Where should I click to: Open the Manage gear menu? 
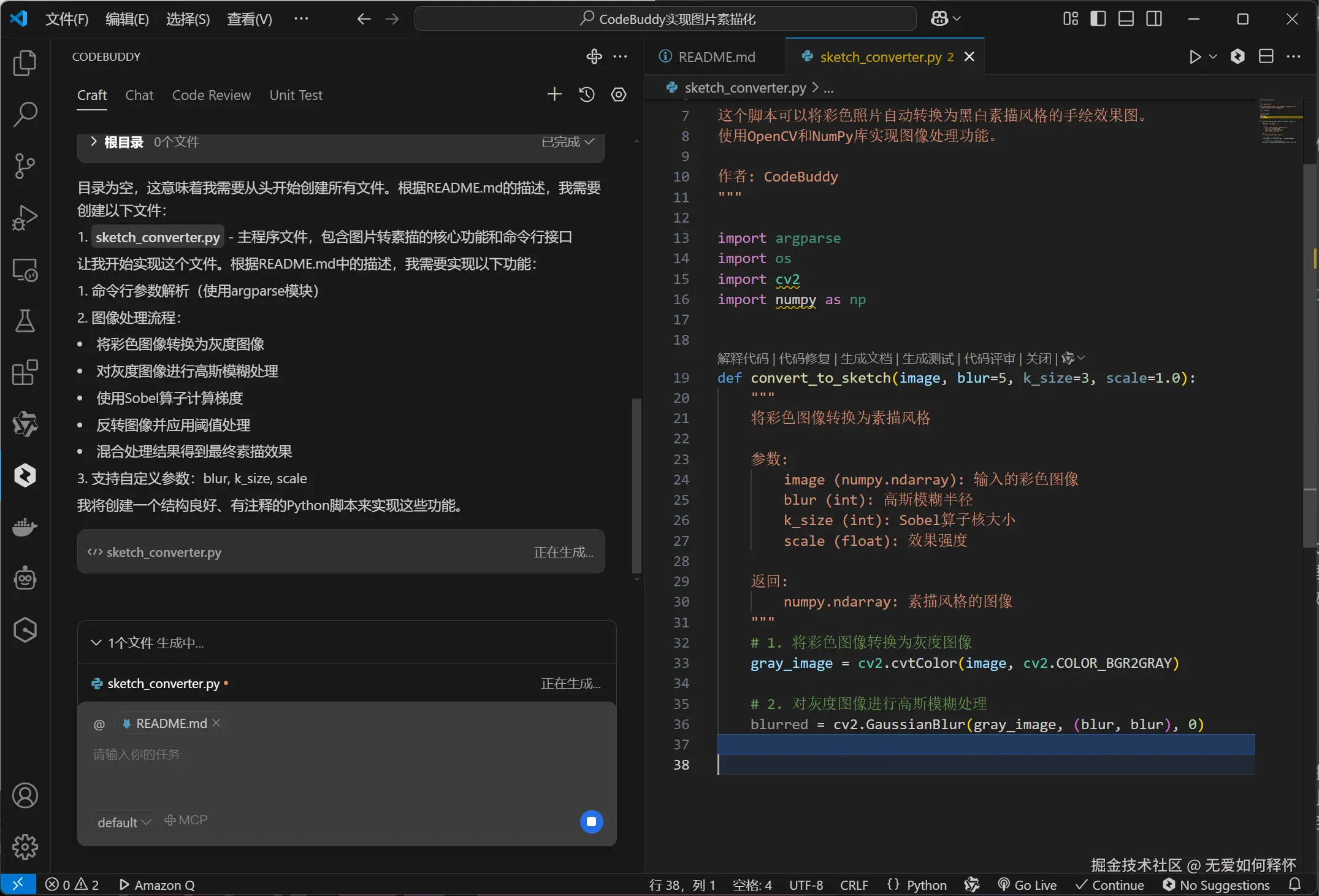(x=25, y=847)
